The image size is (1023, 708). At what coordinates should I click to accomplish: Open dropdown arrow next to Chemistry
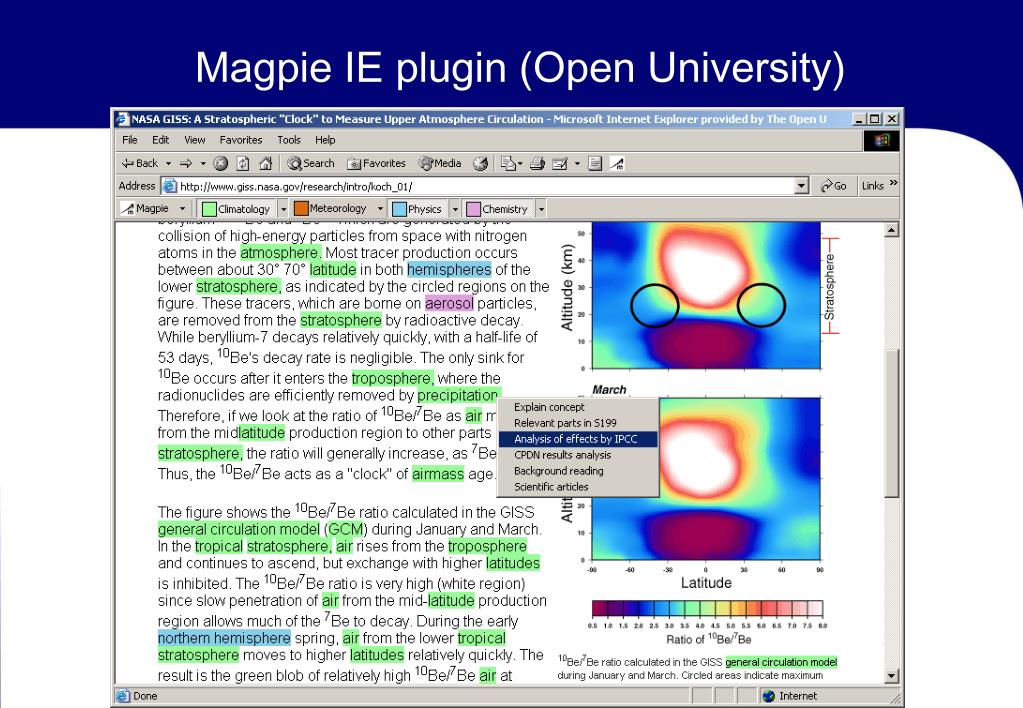(x=541, y=209)
